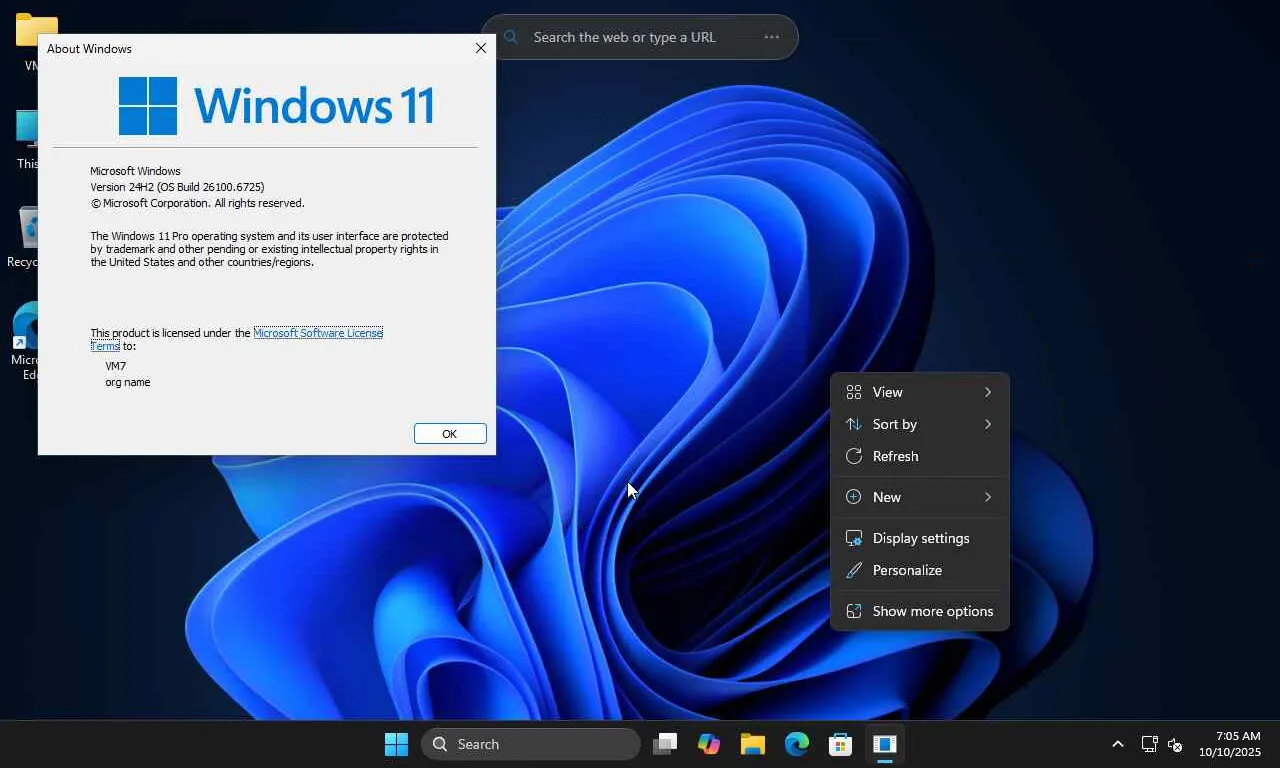Launch Copilot from the taskbar
This screenshot has height=768, width=1280.
point(709,744)
